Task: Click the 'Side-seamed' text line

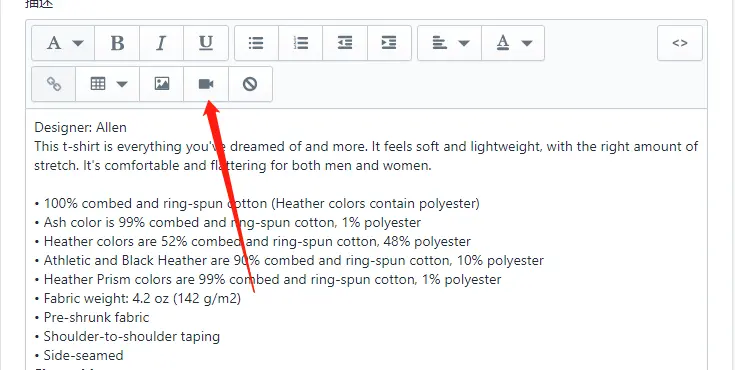Action: [79, 355]
